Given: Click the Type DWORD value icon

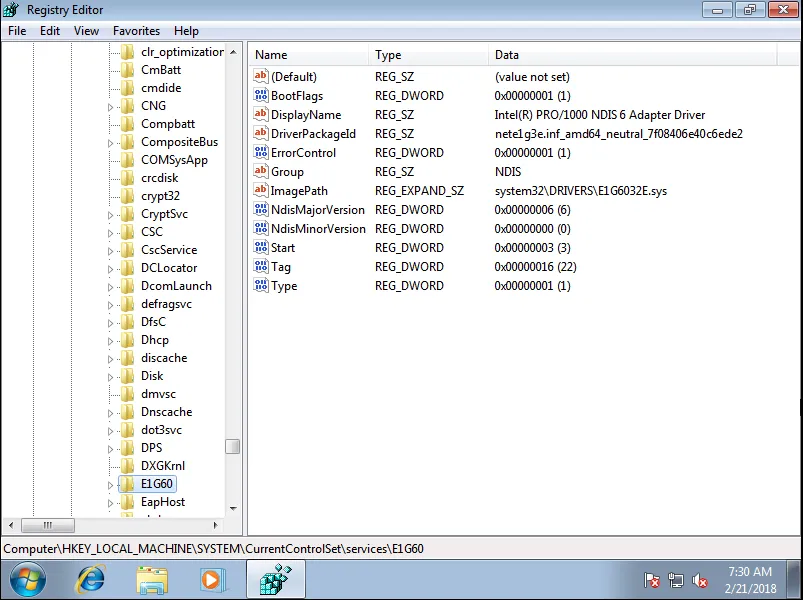Looking at the screenshot, I should (x=261, y=285).
